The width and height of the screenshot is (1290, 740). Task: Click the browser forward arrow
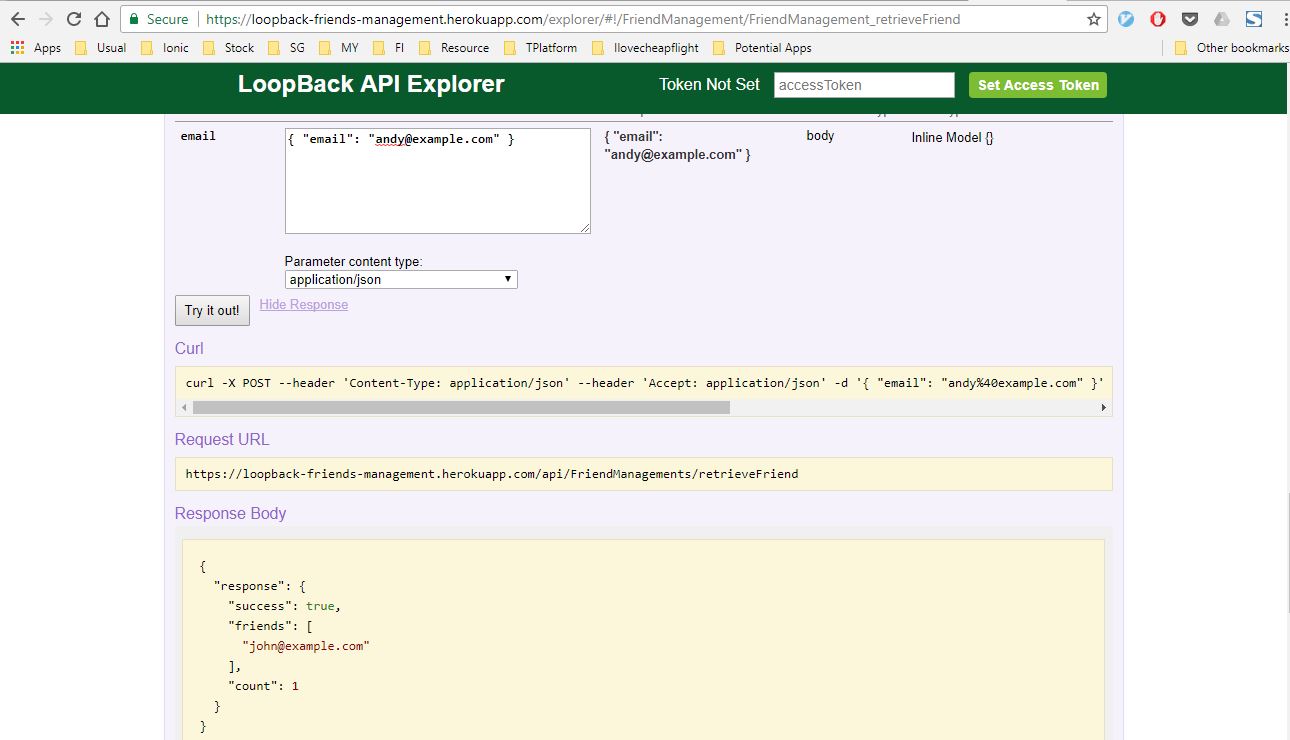click(x=46, y=19)
